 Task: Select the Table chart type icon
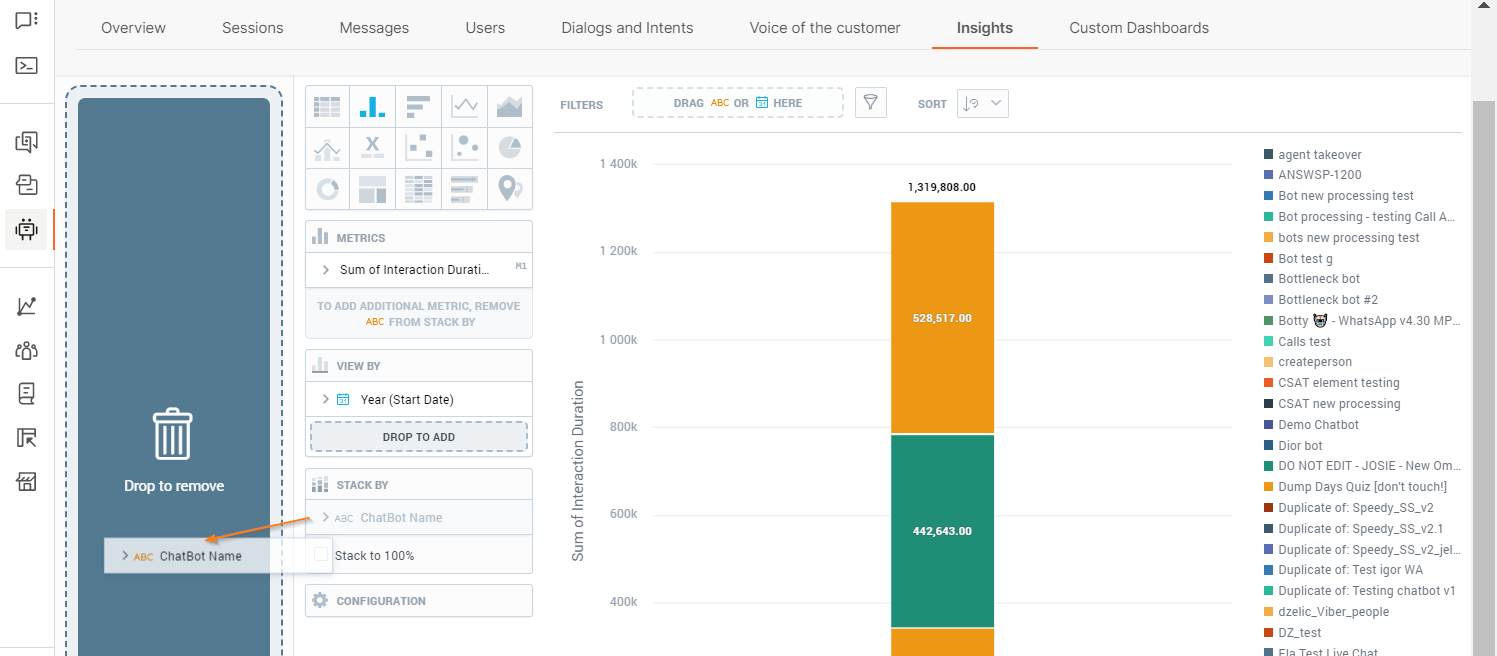point(327,106)
